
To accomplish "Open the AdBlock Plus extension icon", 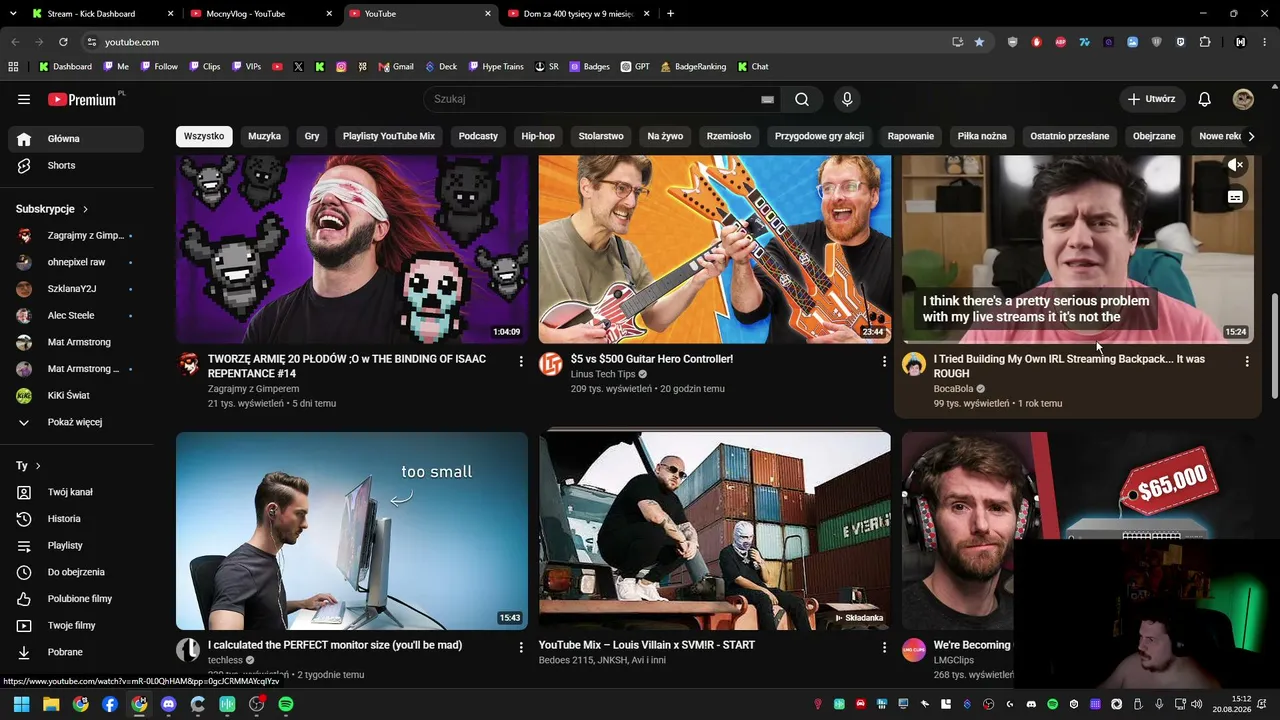I will coord(1060,42).
